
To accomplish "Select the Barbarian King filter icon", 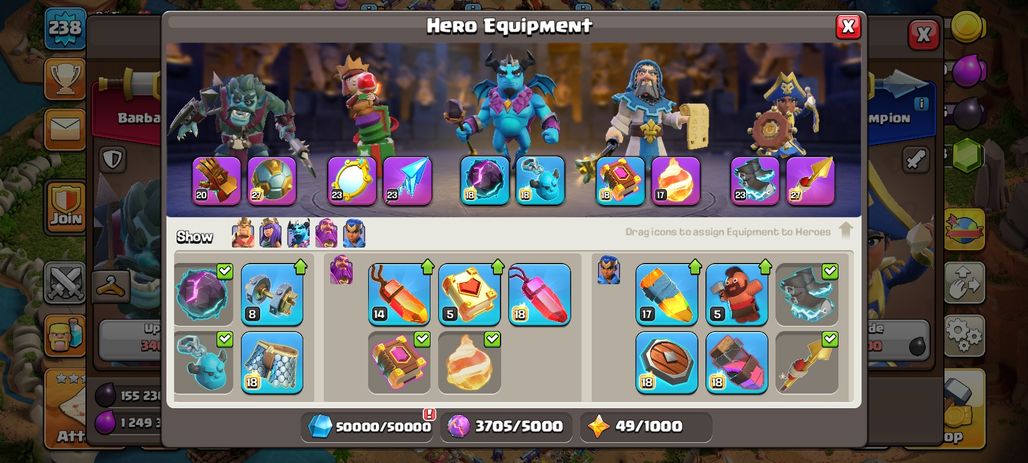I will pos(243,233).
